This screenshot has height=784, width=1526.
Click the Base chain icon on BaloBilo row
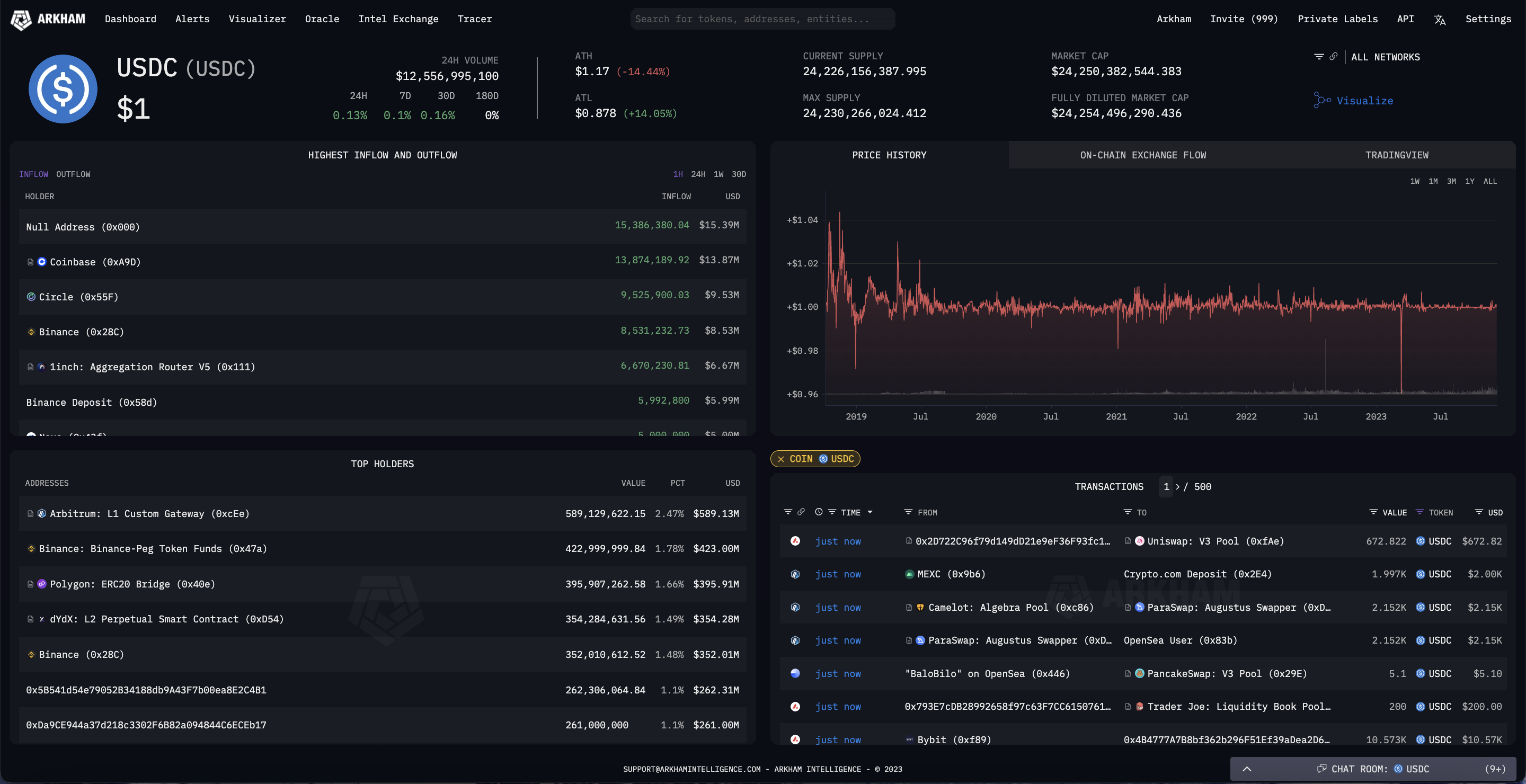click(795, 673)
